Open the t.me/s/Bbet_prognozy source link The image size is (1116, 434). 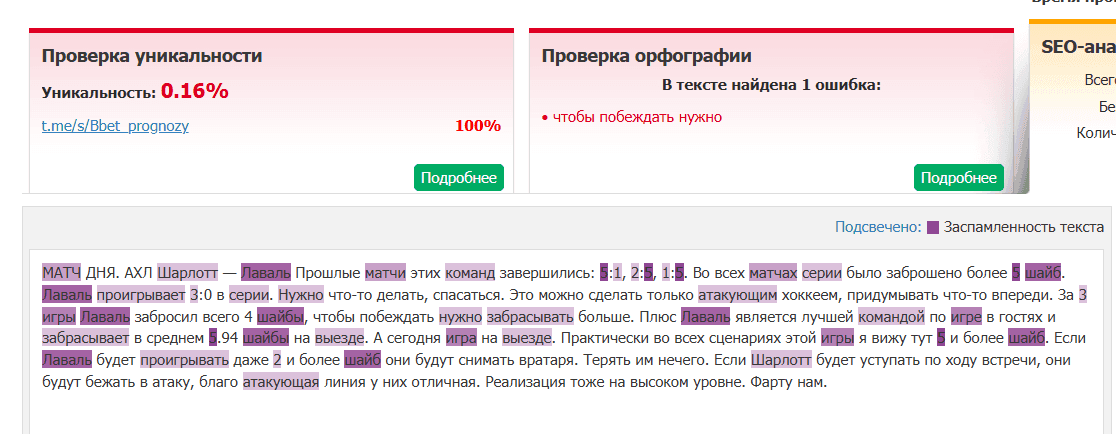(115, 127)
